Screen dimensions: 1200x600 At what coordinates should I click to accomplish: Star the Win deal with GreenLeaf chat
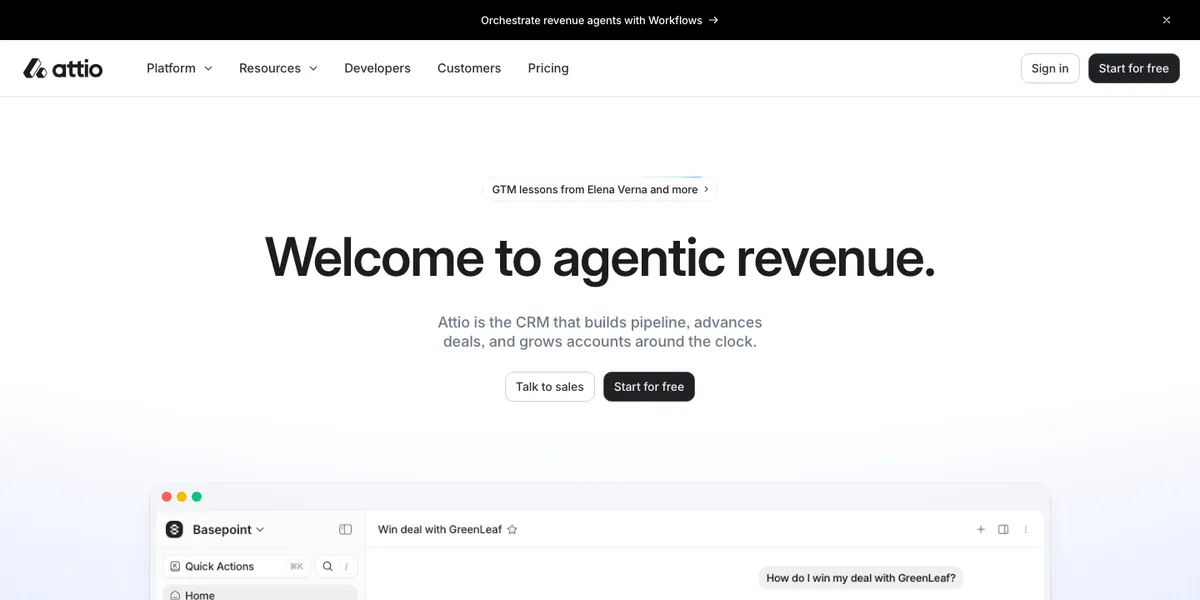coord(512,530)
